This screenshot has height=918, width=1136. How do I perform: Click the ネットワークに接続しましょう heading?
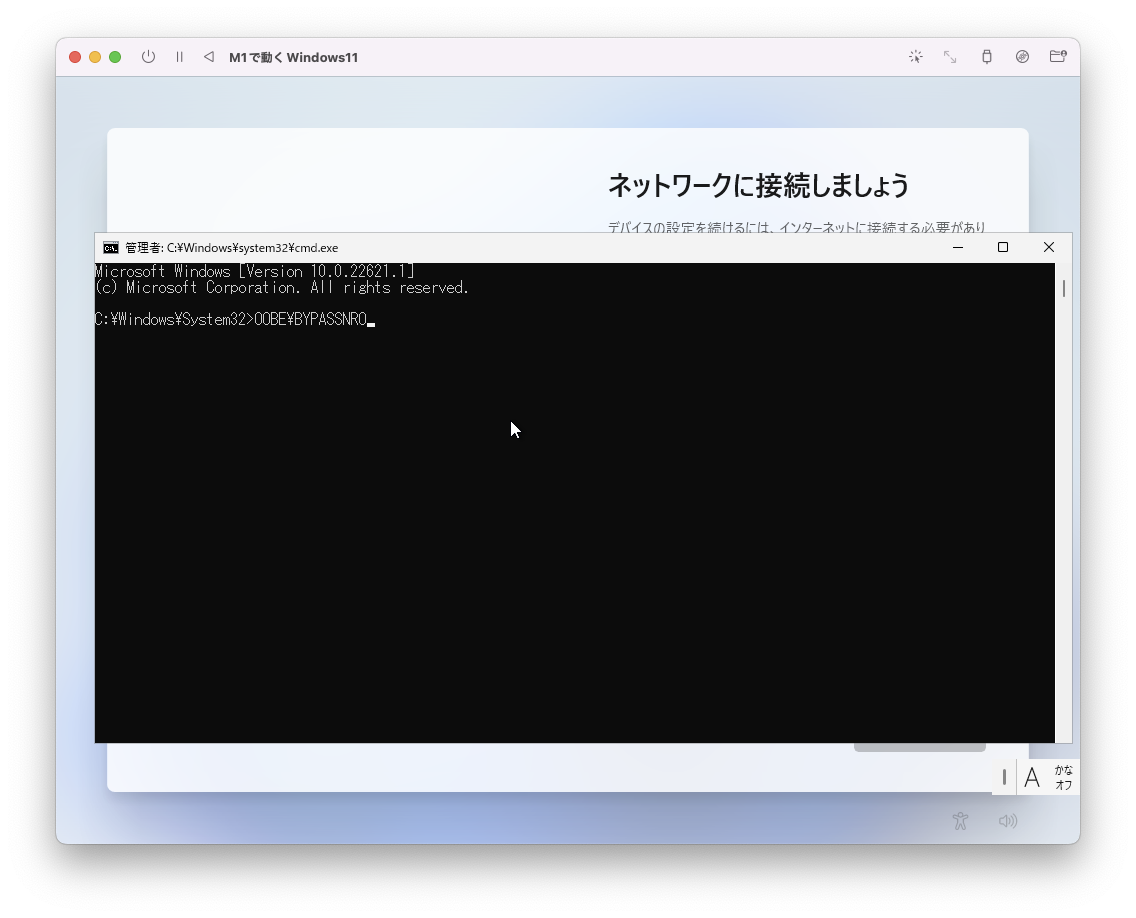[758, 185]
